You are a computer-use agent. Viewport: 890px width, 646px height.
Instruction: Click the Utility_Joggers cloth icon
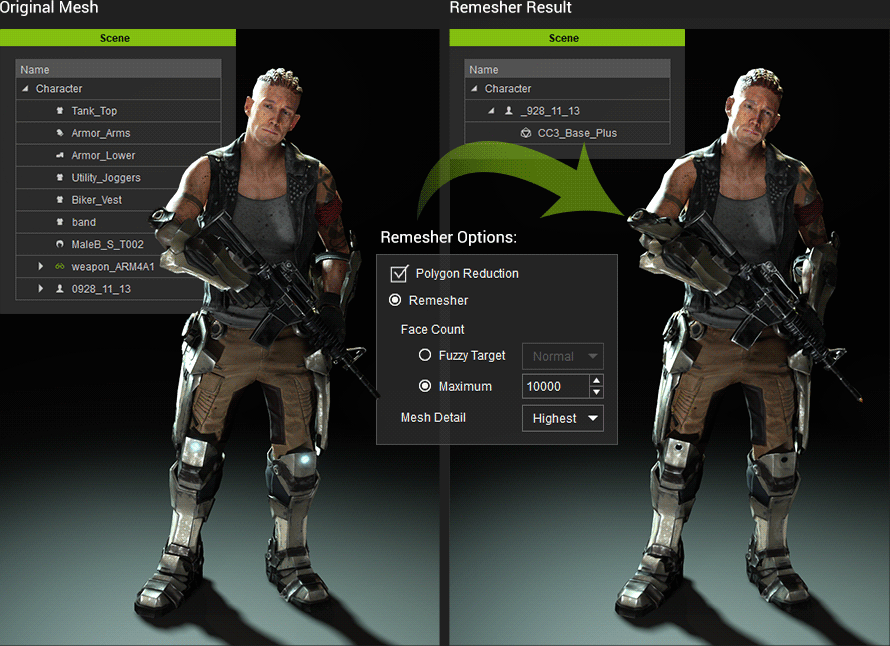(60, 178)
